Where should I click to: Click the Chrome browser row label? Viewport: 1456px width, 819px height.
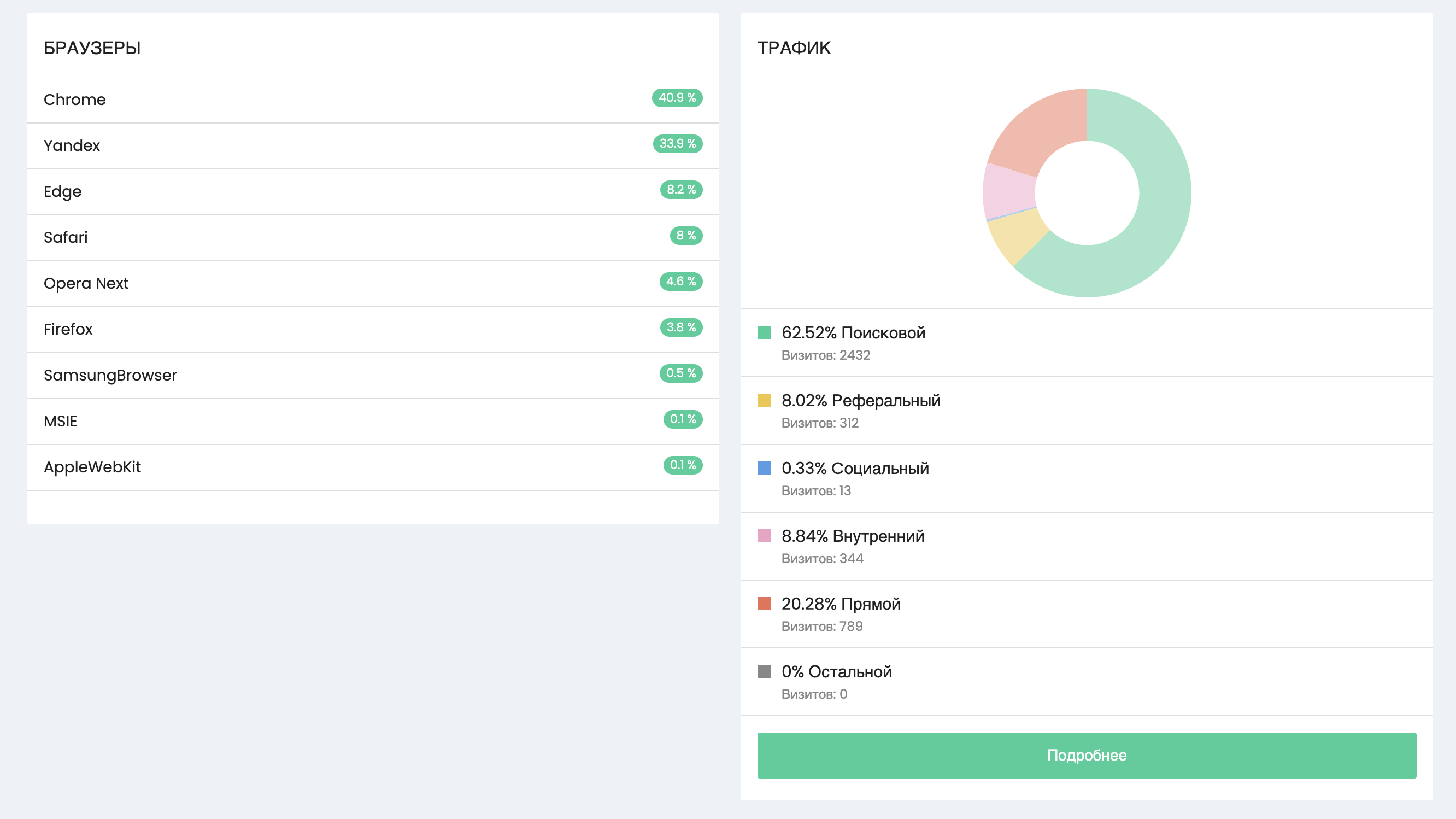click(x=75, y=100)
